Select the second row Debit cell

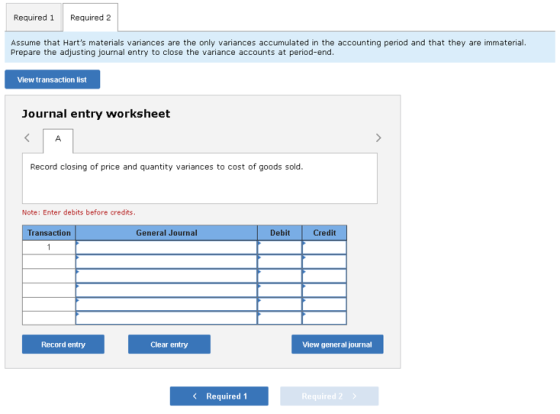click(x=280, y=261)
